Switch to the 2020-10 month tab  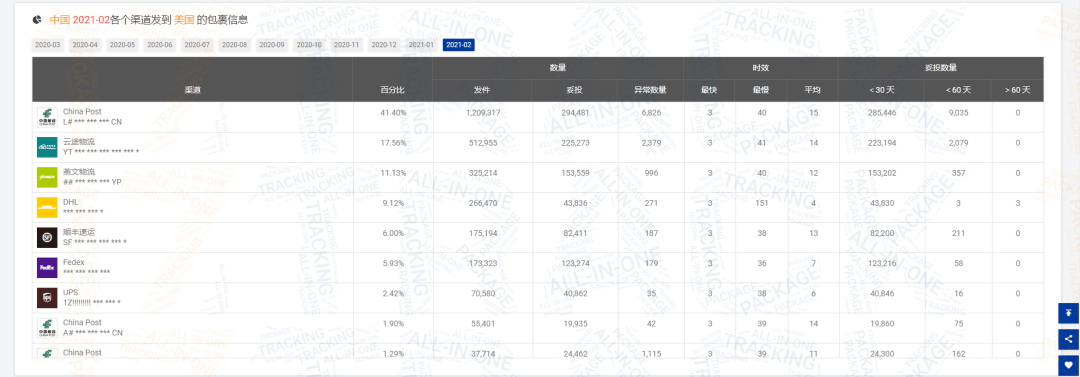[x=309, y=45]
